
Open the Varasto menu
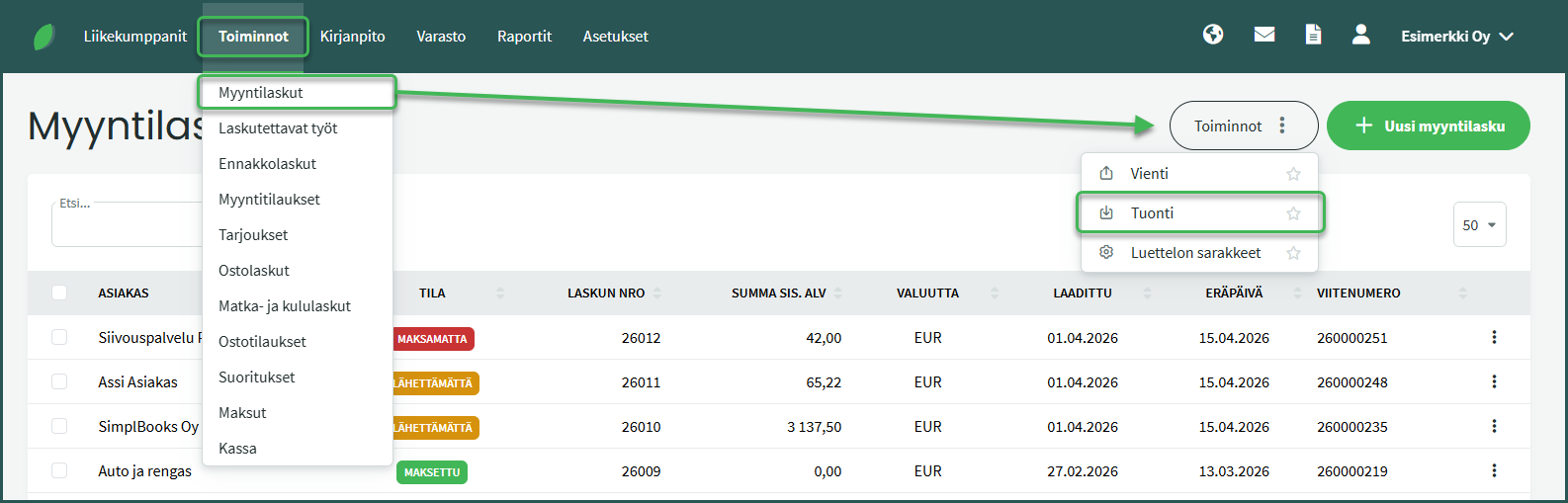click(x=441, y=36)
